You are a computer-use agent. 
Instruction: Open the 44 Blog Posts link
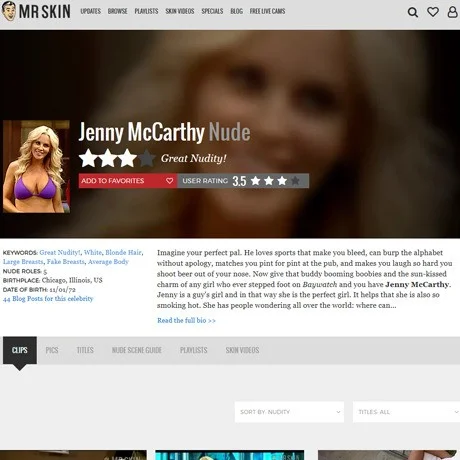pyautogui.click(x=48, y=299)
